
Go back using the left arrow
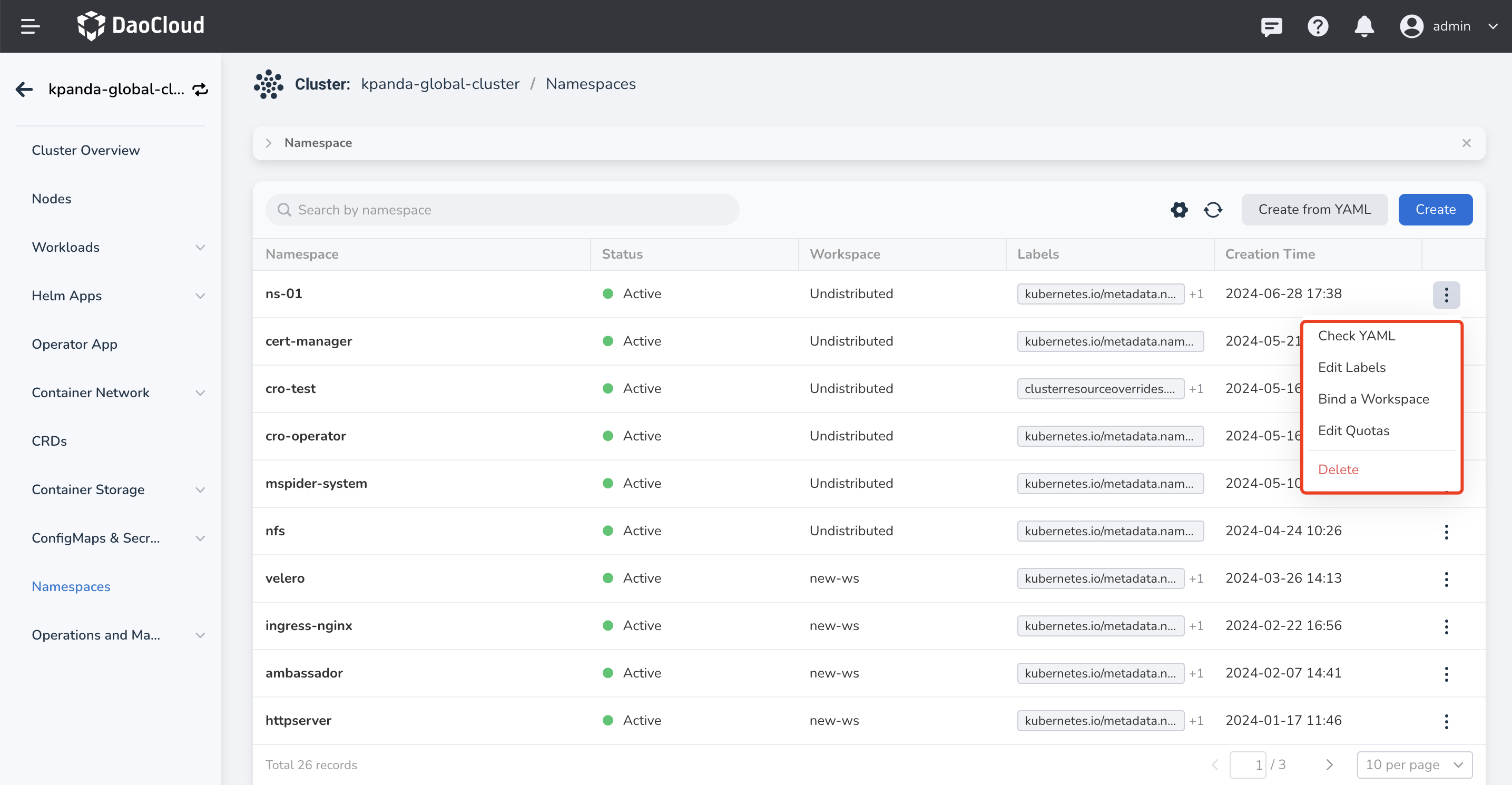[24, 89]
